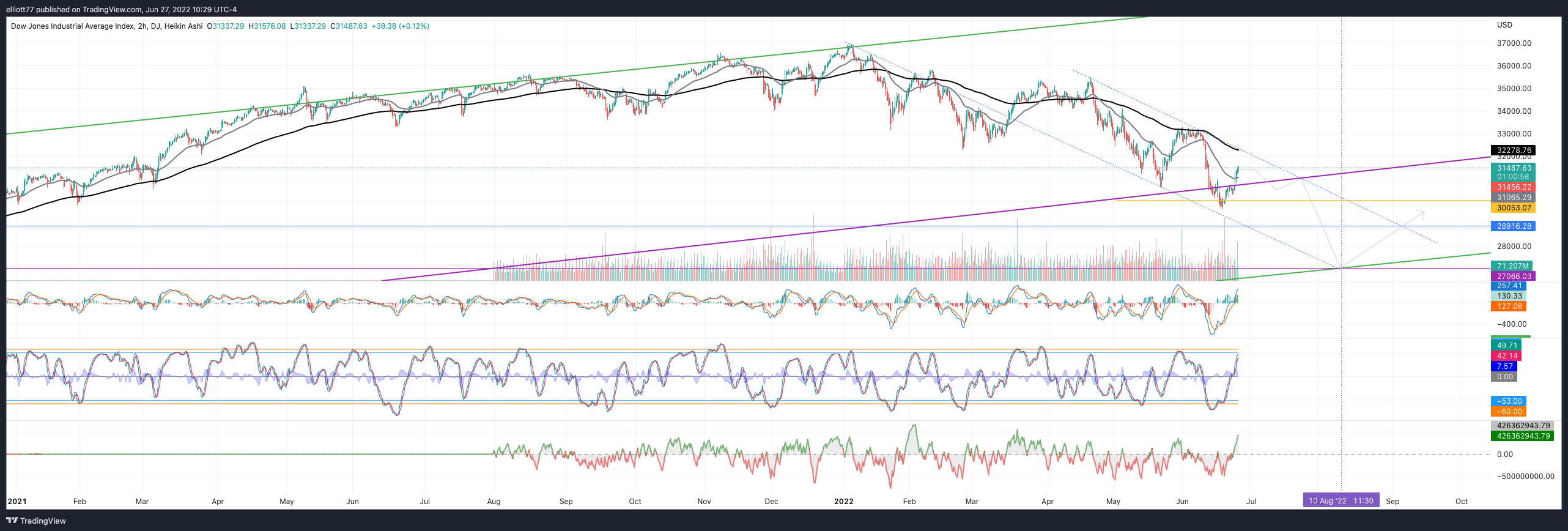1568x531 pixels.
Task: Click the red 31456.22 price tag
Action: tap(1514, 187)
